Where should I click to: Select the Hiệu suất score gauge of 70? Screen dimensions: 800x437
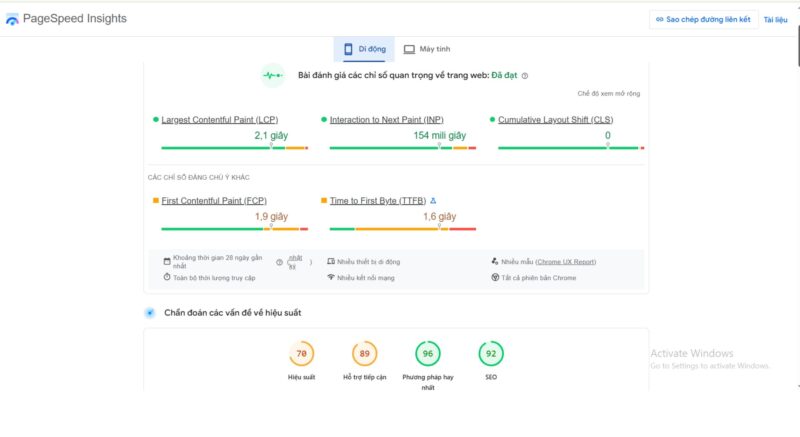pyautogui.click(x=301, y=354)
